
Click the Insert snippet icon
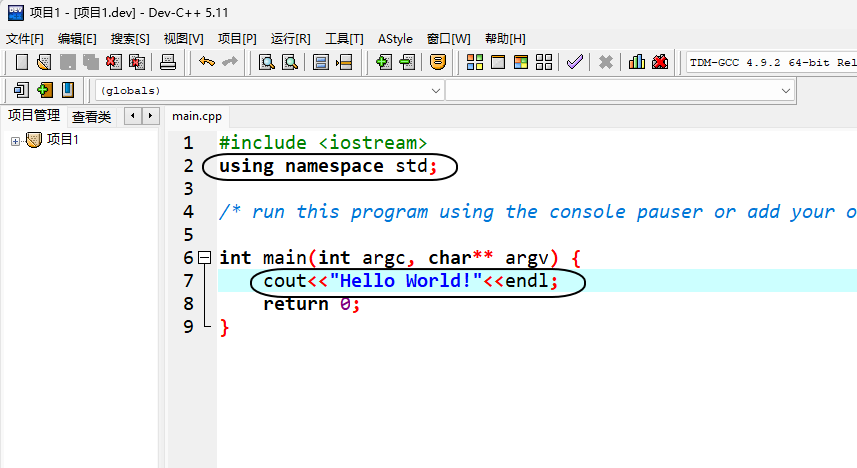coord(21,90)
